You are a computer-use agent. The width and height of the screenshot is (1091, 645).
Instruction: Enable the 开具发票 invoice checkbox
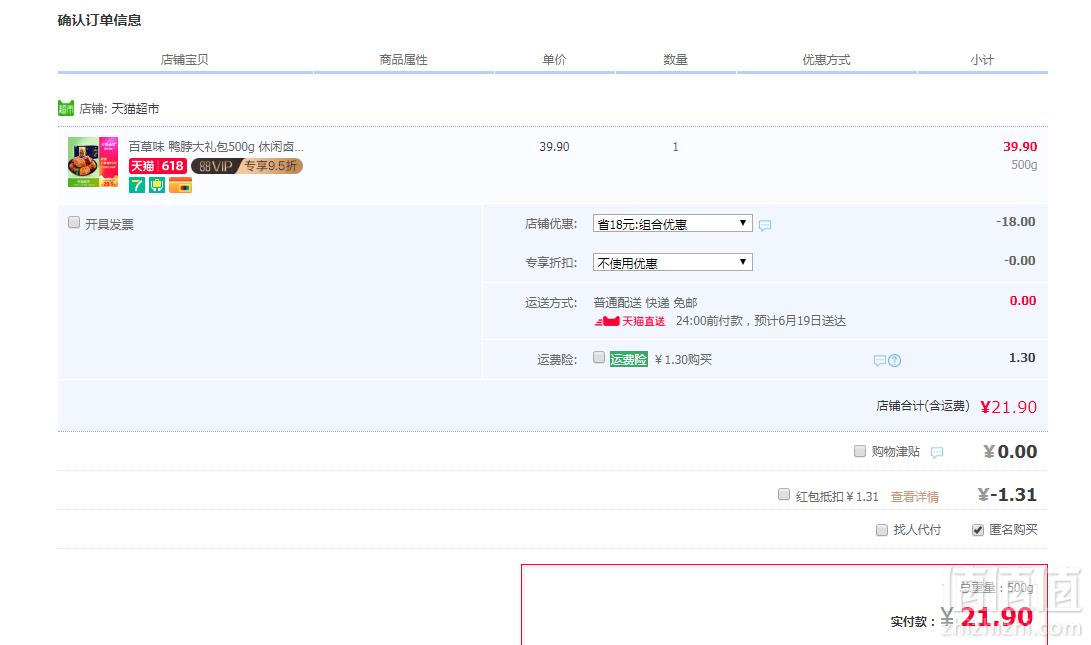(x=74, y=223)
